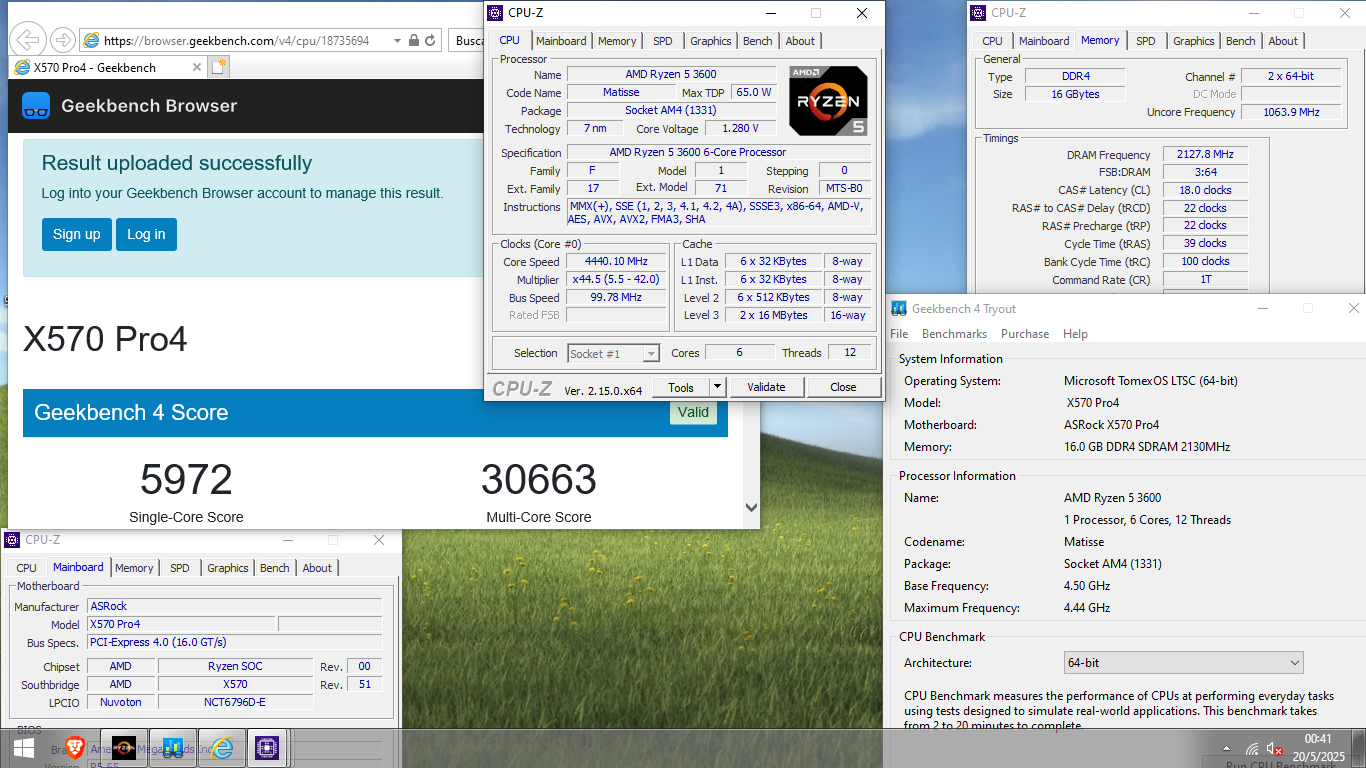1366x768 pixels.
Task: Click the padlock security icon in address bar
Action: (413, 41)
